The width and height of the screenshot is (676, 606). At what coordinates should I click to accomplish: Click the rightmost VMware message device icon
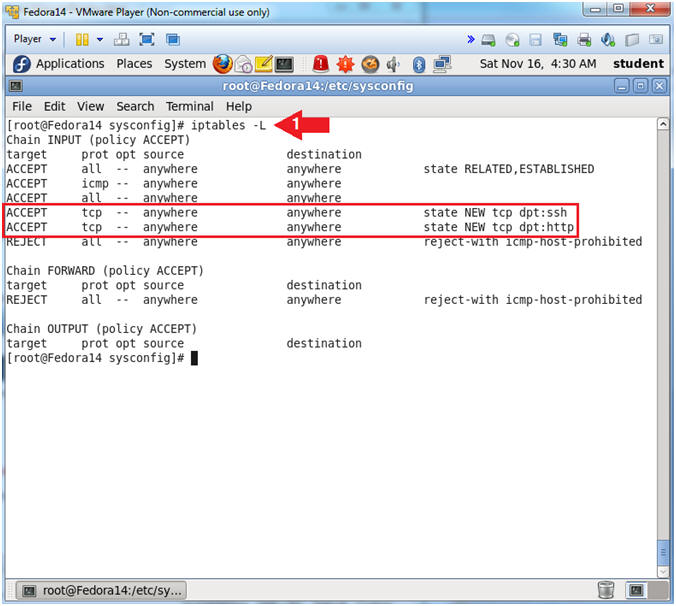tap(656, 40)
